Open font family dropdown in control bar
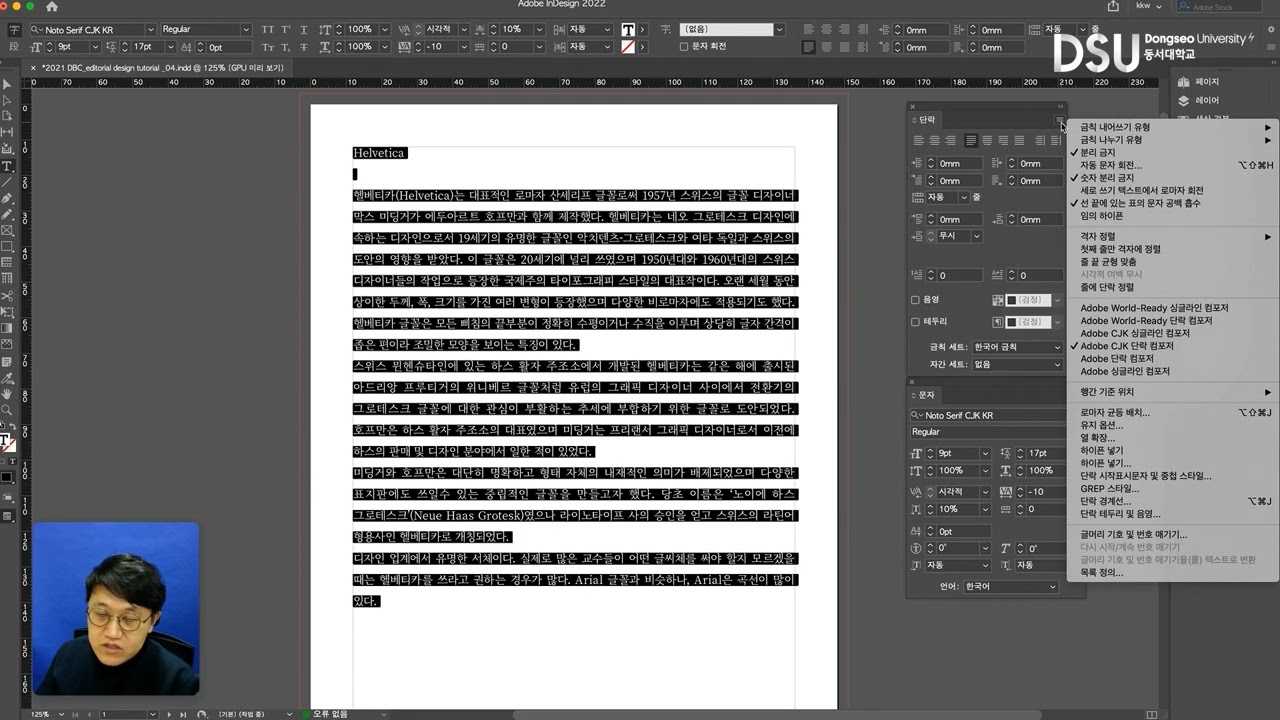This screenshot has width=1280, height=720. coord(151,30)
